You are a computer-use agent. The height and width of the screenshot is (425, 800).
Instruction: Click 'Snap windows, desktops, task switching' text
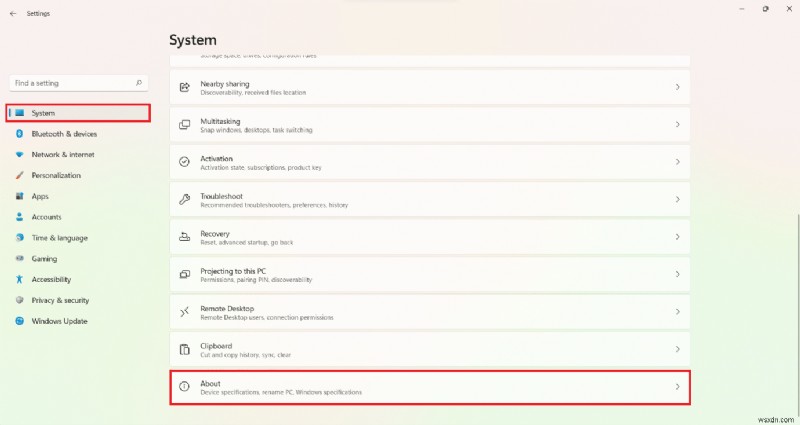click(x=256, y=130)
